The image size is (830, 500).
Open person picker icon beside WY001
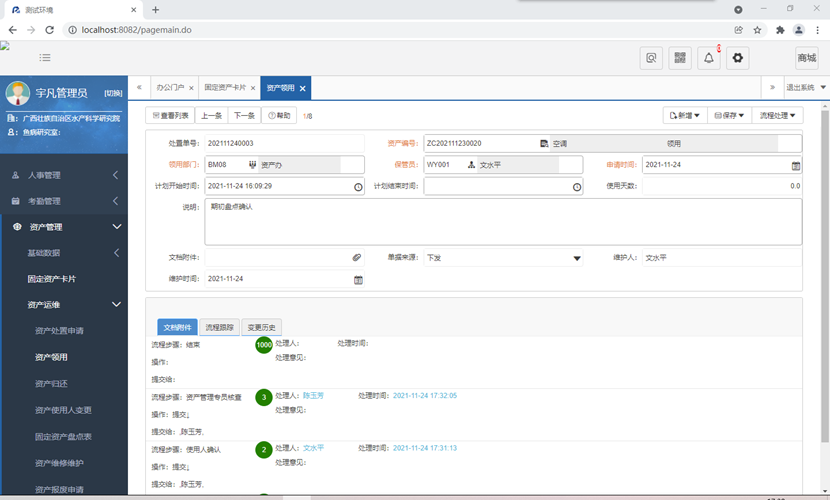point(471,165)
